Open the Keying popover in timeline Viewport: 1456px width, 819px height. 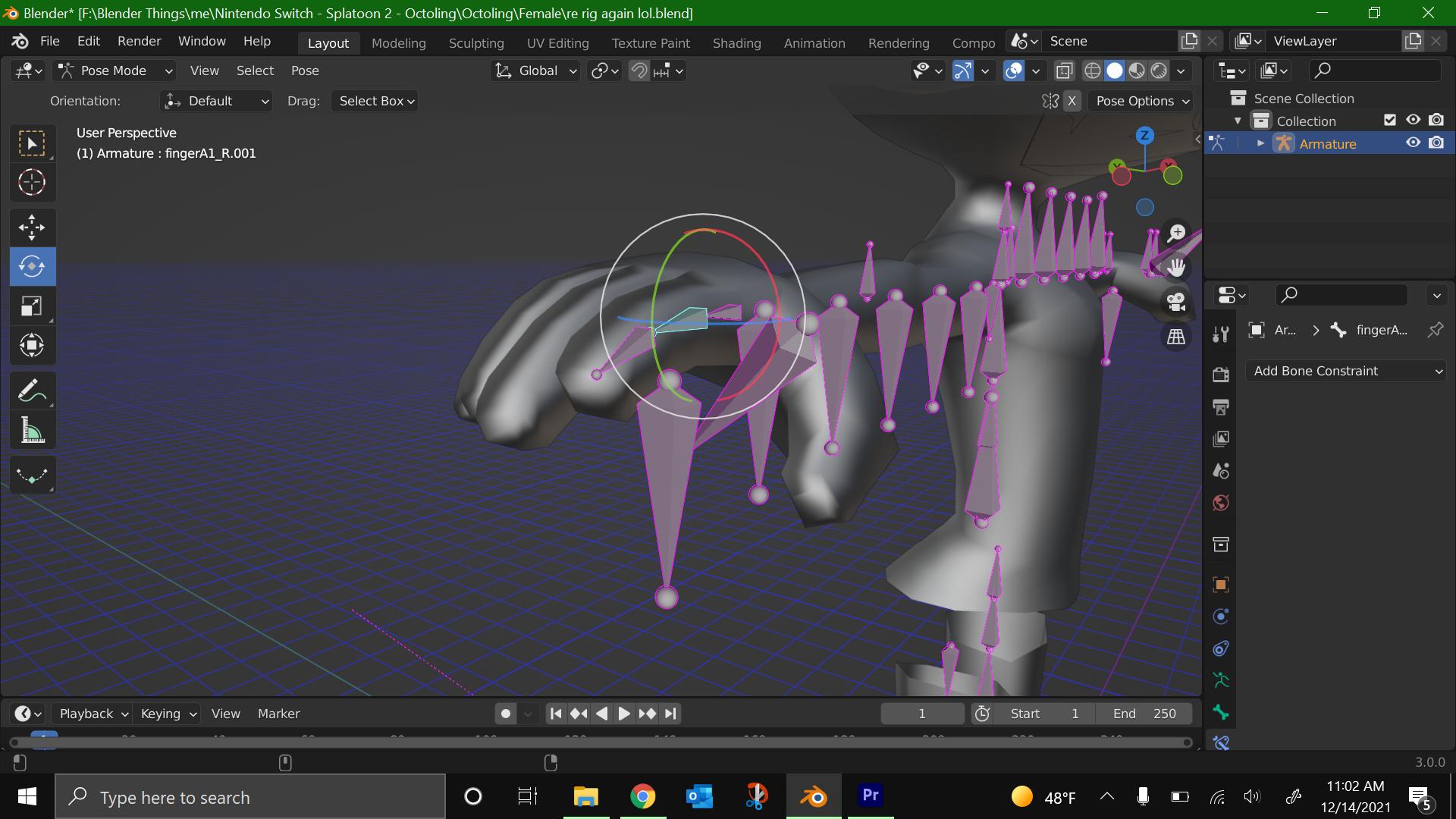(168, 714)
